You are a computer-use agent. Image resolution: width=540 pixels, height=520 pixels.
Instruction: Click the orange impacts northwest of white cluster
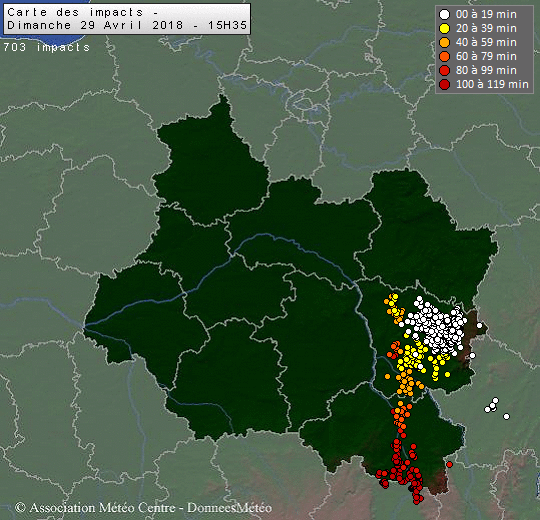pos(395,308)
